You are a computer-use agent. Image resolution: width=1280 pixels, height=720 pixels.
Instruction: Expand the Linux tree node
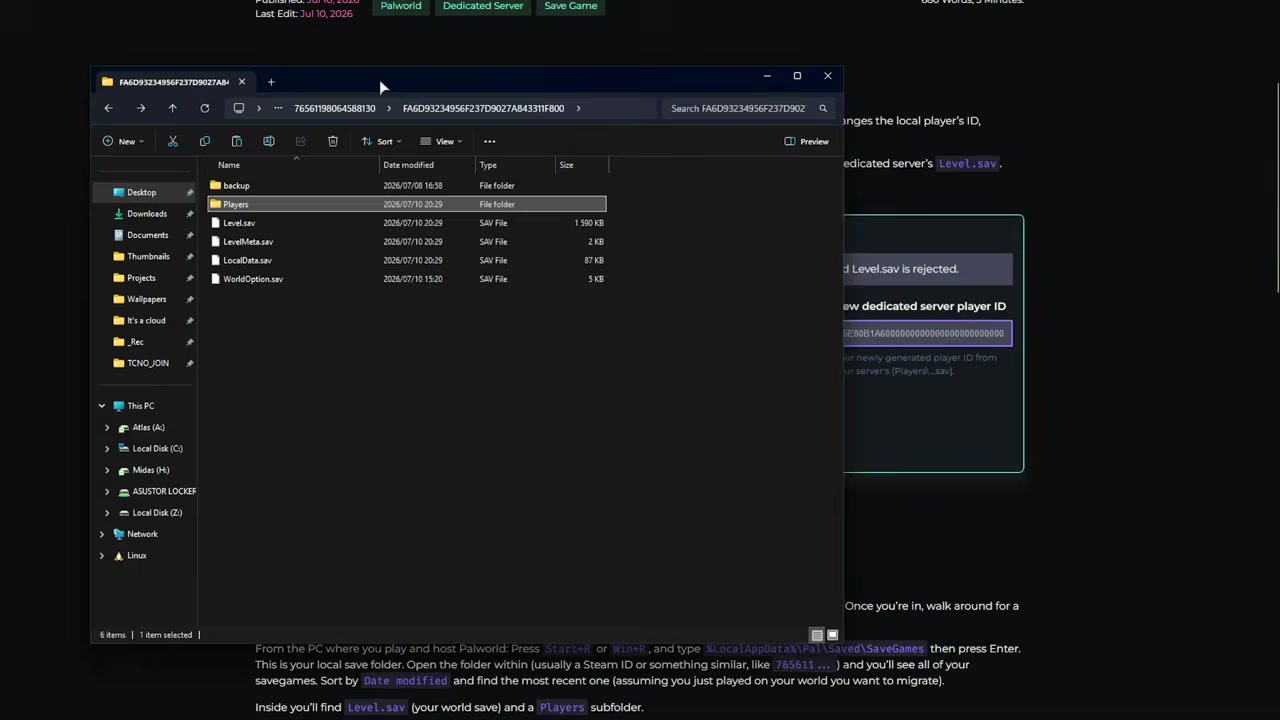pyautogui.click(x=101, y=556)
